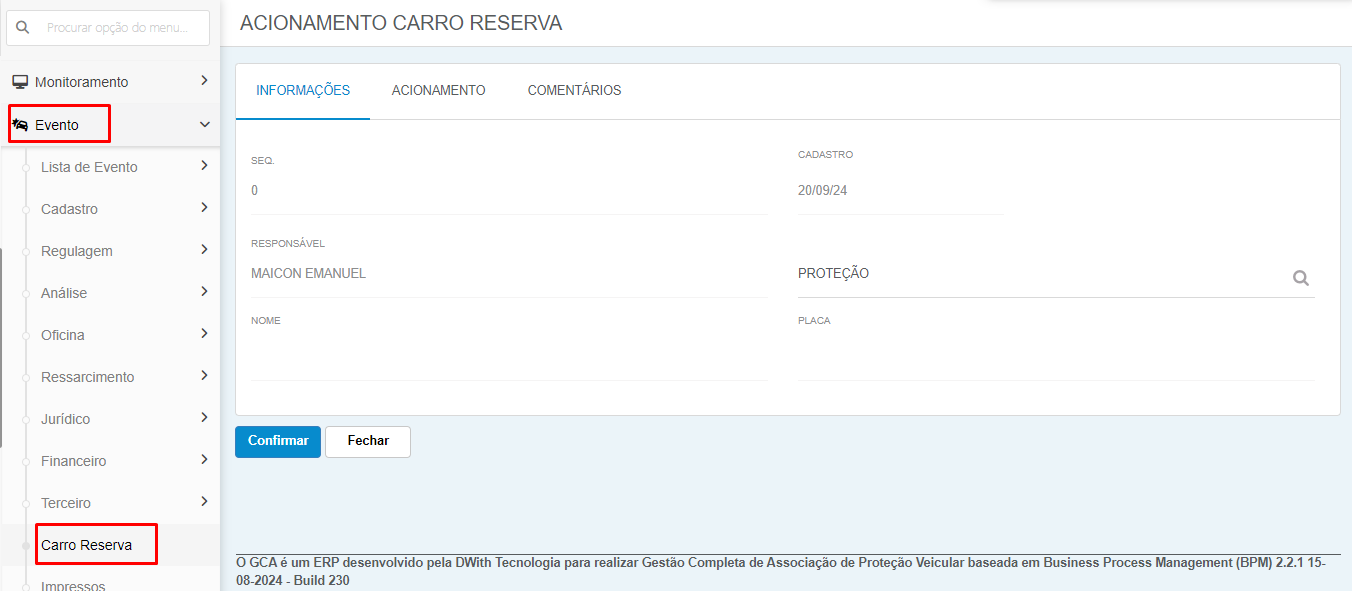Click the Proteção input field
Image resolution: width=1352 pixels, height=591 pixels.
[x=1056, y=274]
